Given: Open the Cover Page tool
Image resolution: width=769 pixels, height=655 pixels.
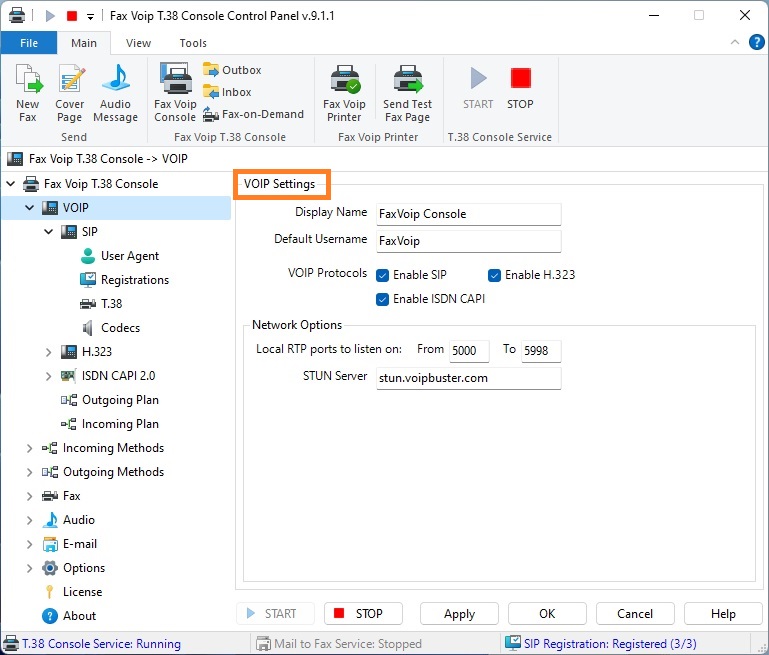Looking at the screenshot, I should [x=70, y=93].
